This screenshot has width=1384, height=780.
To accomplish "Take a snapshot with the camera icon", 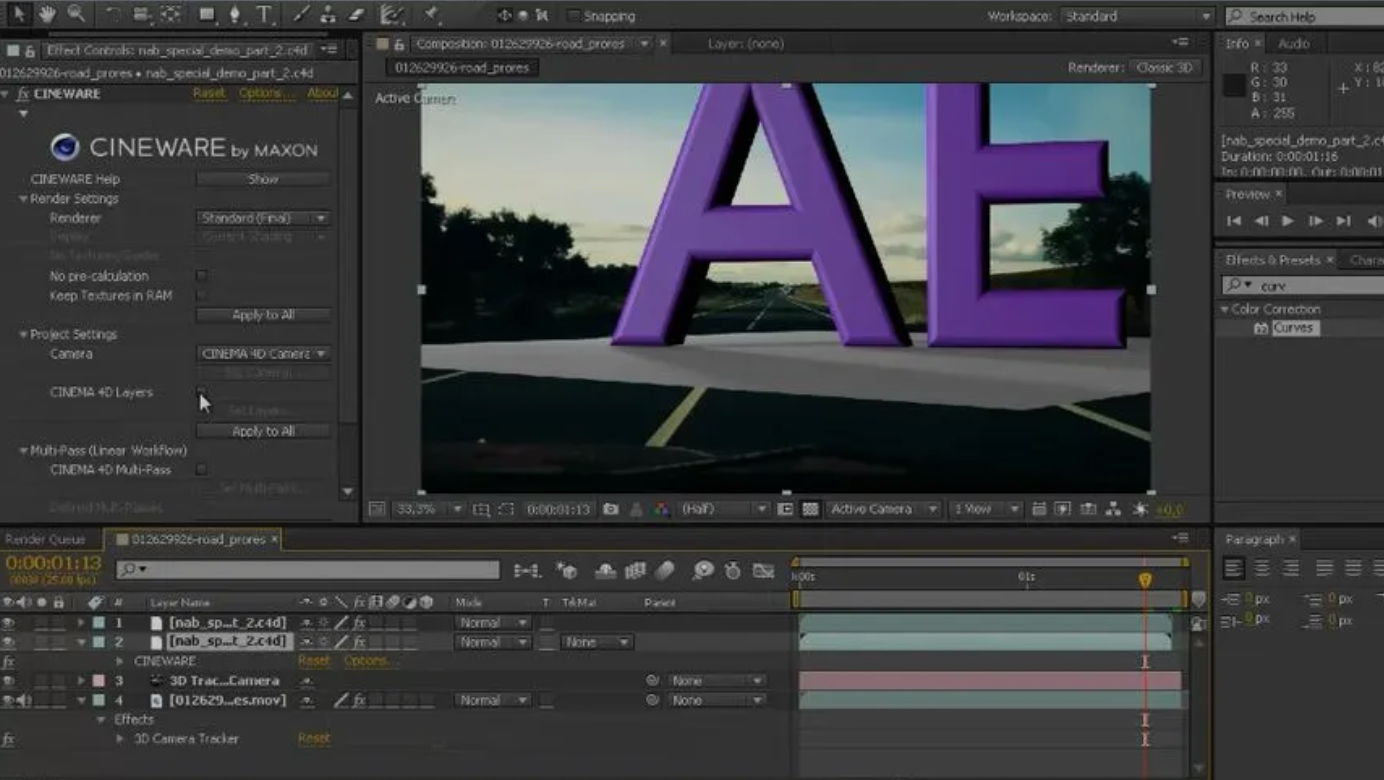I will pyautogui.click(x=610, y=509).
